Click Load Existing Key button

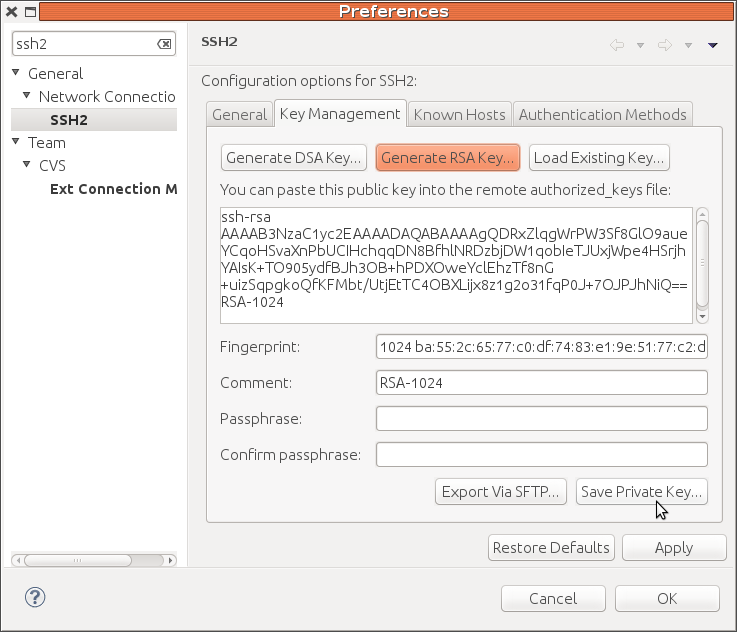point(599,158)
